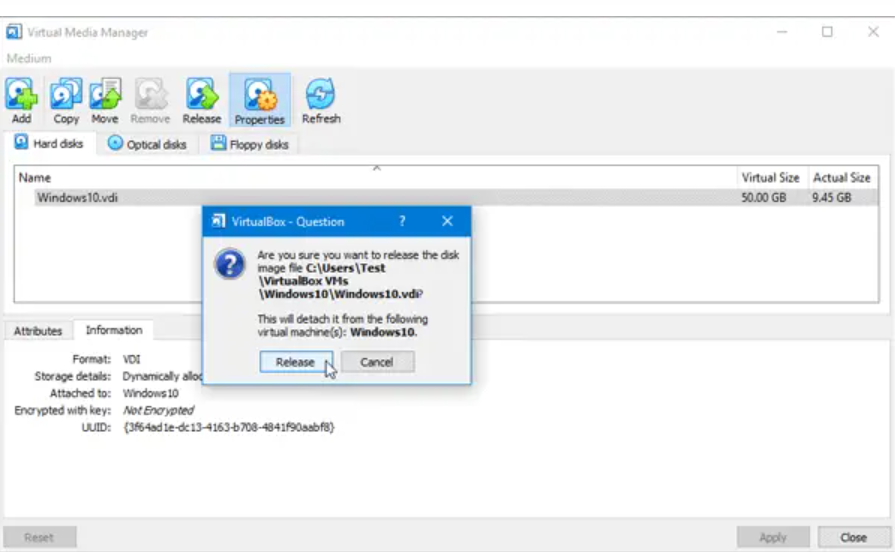This screenshot has height=552, width=895.
Task: Click the Refresh toolbar icon
Action: tap(321, 101)
